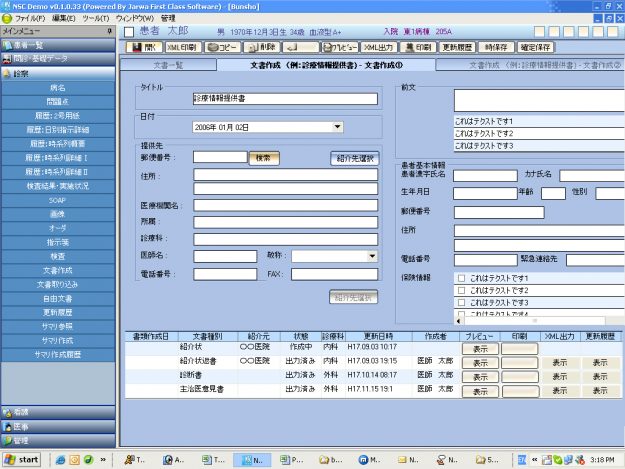Screen dimensions: 625x469
Task: Open the 日付 date dropdown
Action: (337, 127)
